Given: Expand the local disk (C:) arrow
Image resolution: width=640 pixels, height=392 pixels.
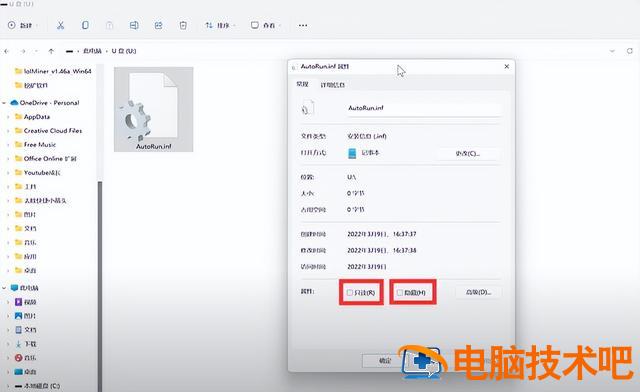Looking at the screenshot, I should tap(8, 386).
